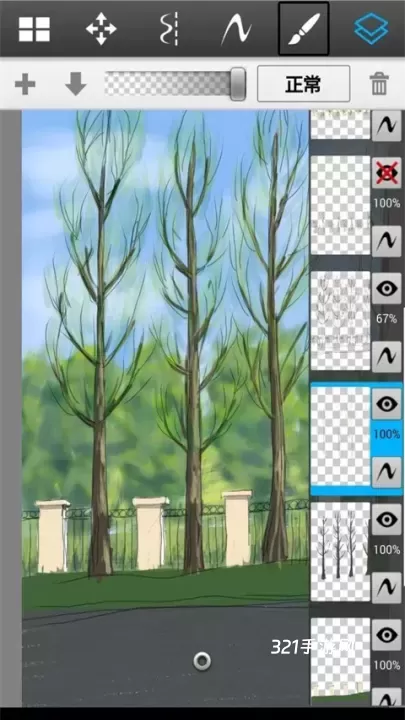Delete the layer using the trash icon
The height and width of the screenshot is (720, 405).
click(x=379, y=84)
